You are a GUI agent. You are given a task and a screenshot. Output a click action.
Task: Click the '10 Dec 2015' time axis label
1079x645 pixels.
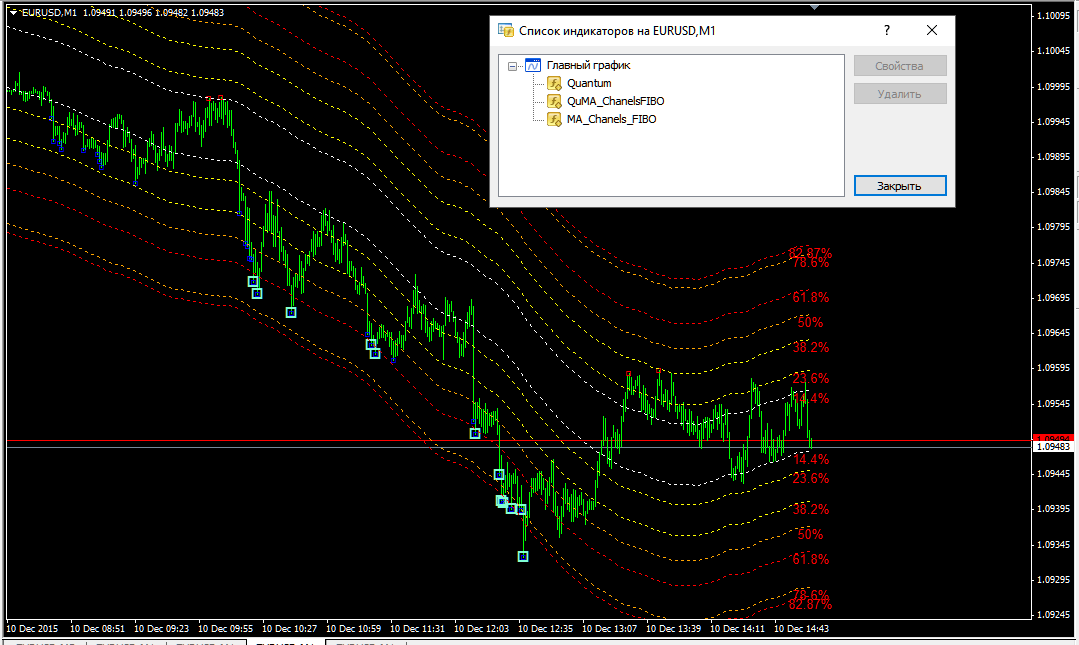point(32,628)
